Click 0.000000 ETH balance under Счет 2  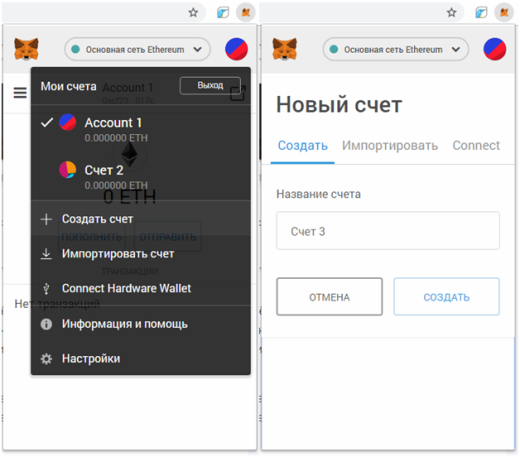[x=116, y=185]
